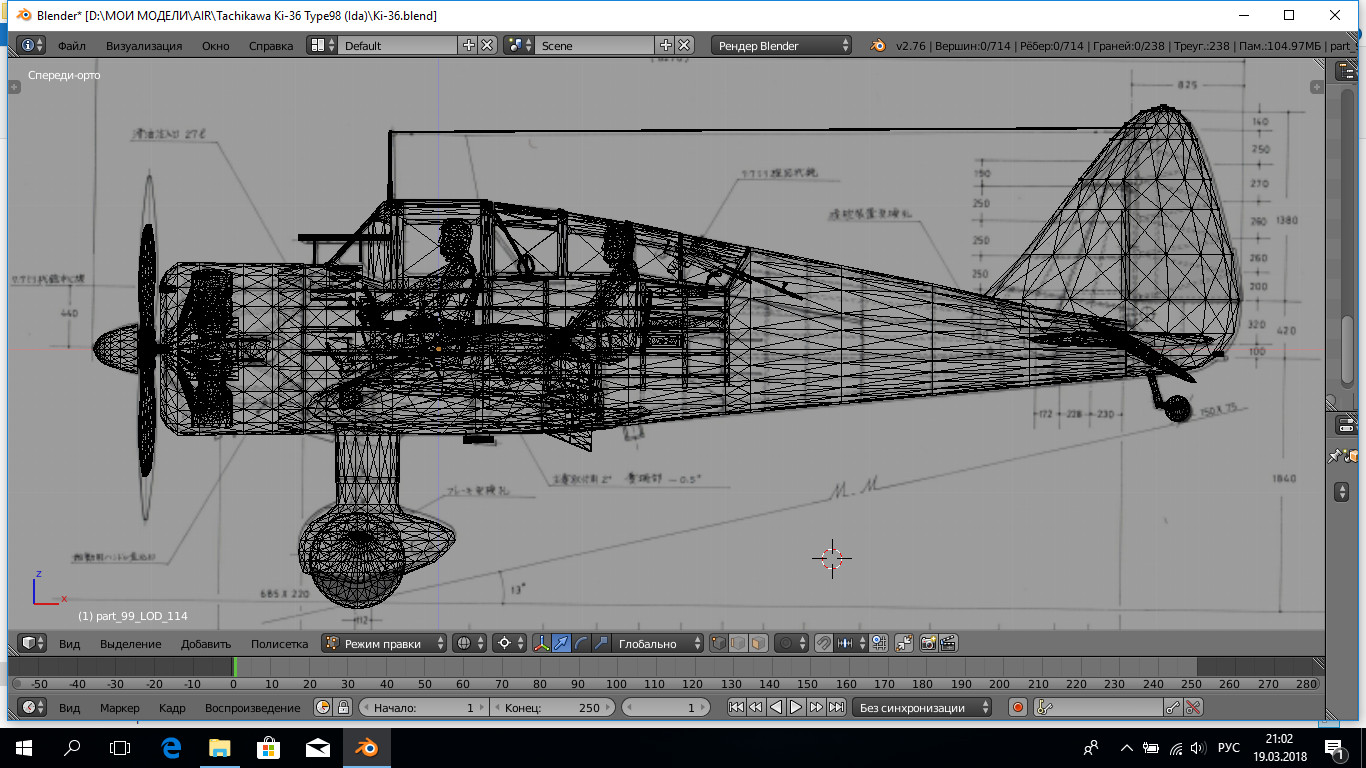Open the 'Полисетка' mesh menu
This screenshot has height=768, width=1366.
click(279, 644)
